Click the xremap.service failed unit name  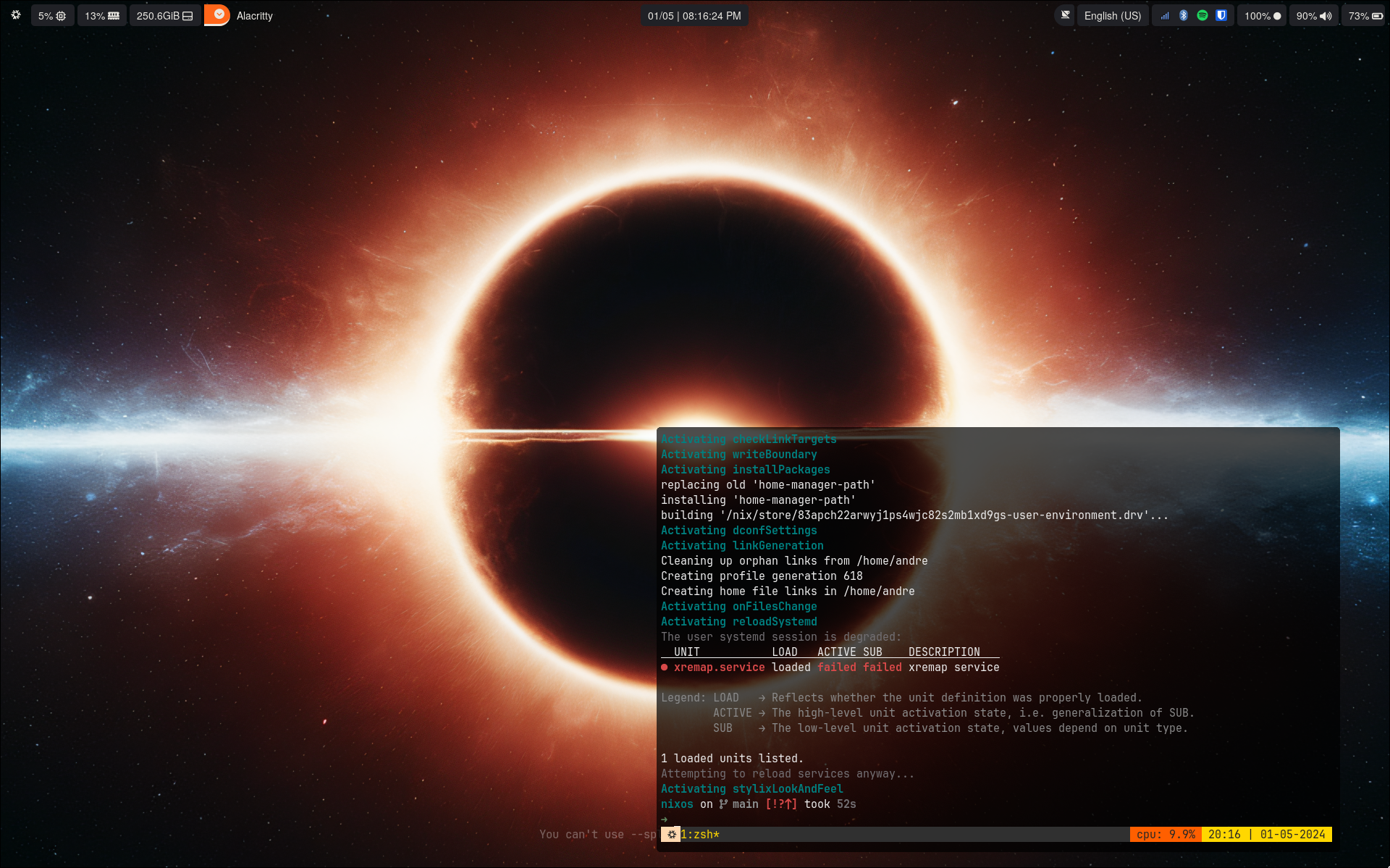[719, 667]
